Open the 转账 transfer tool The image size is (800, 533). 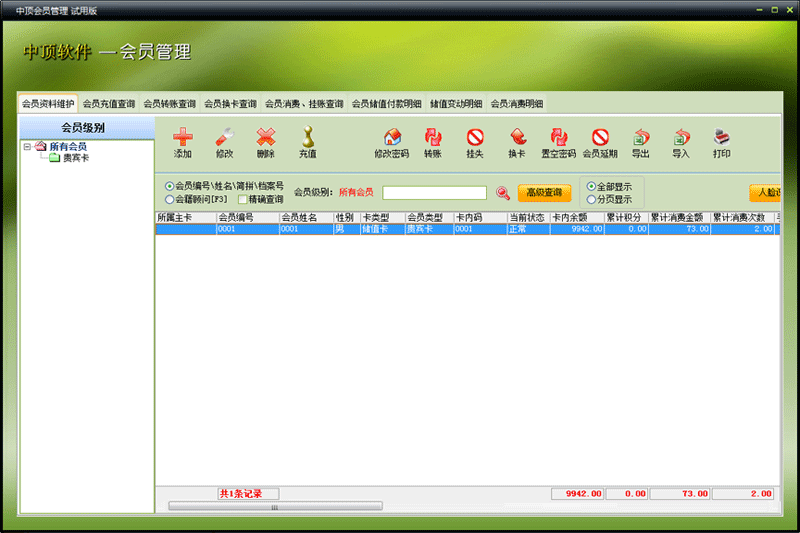pyautogui.click(x=433, y=137)
